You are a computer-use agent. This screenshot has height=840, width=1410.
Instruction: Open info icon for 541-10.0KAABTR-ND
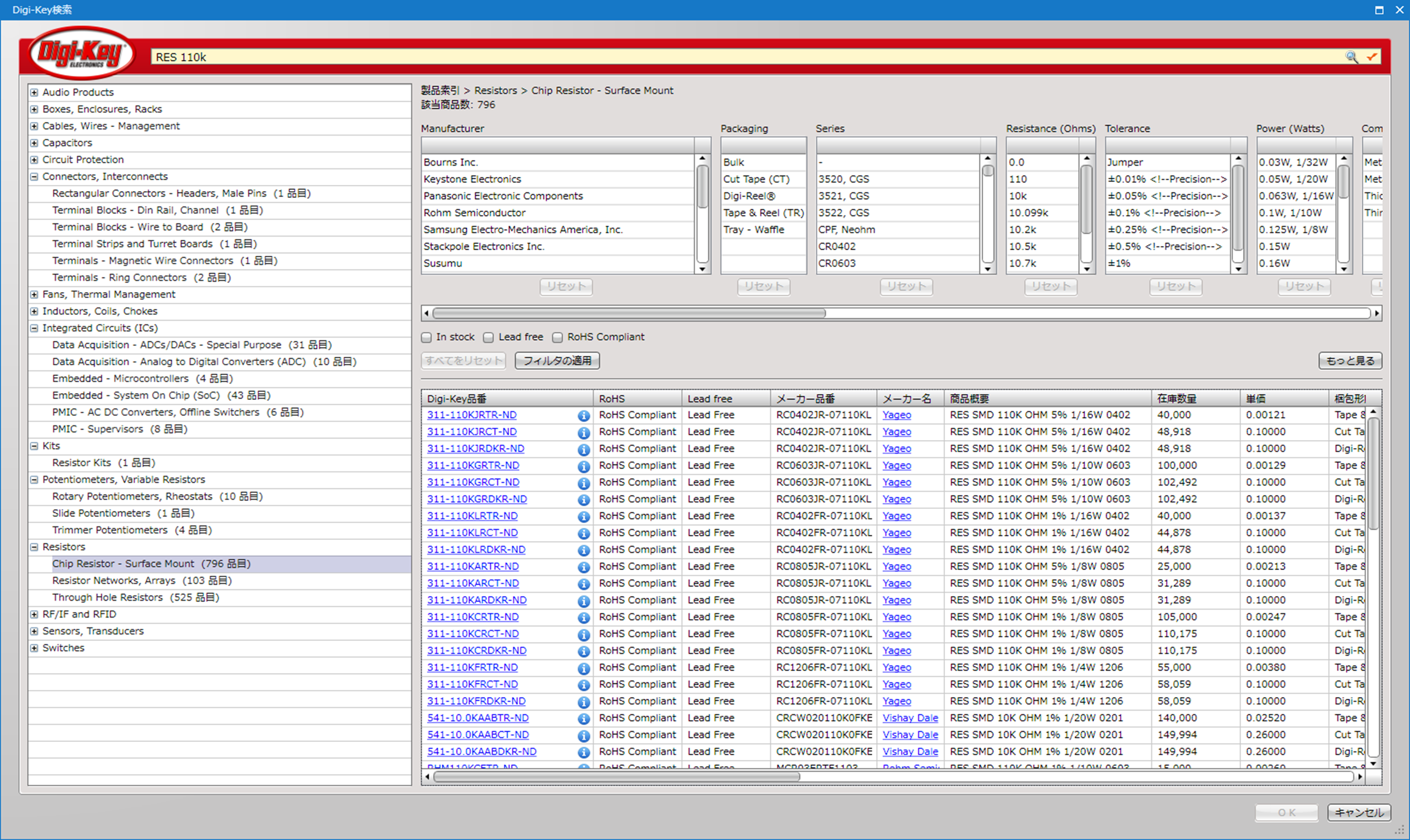(x=583, y=719)
